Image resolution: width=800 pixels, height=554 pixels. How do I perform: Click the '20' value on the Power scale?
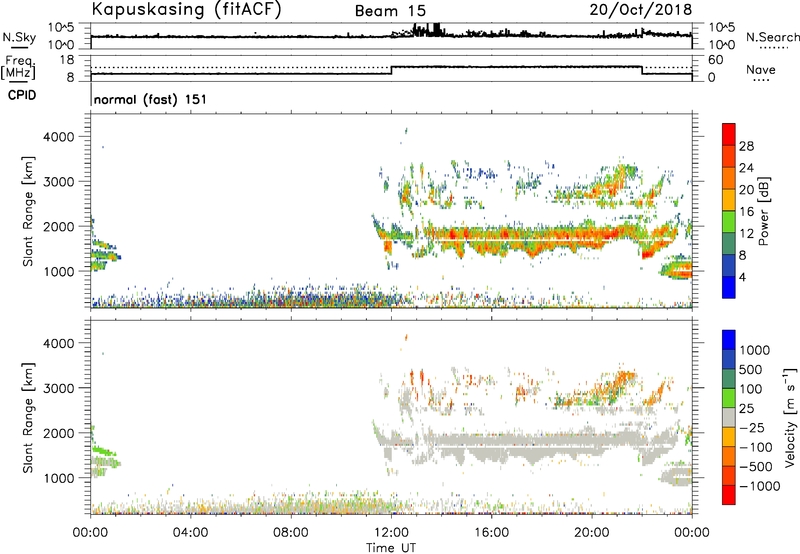[x=746, y=190]
